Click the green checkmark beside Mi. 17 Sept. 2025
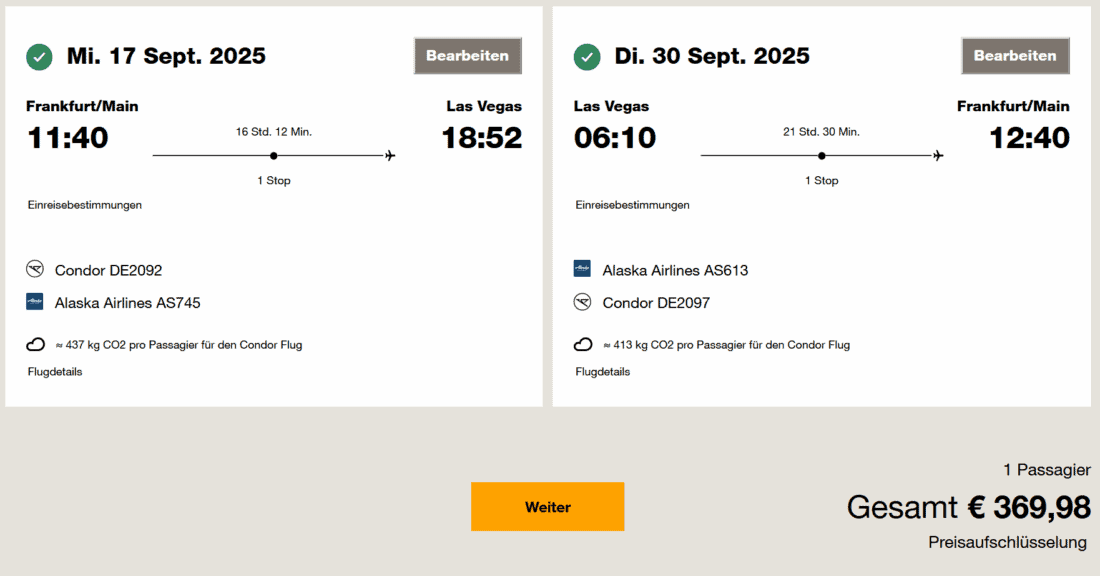The width and height of the screenshot is (1100, 576). (40, 57)
